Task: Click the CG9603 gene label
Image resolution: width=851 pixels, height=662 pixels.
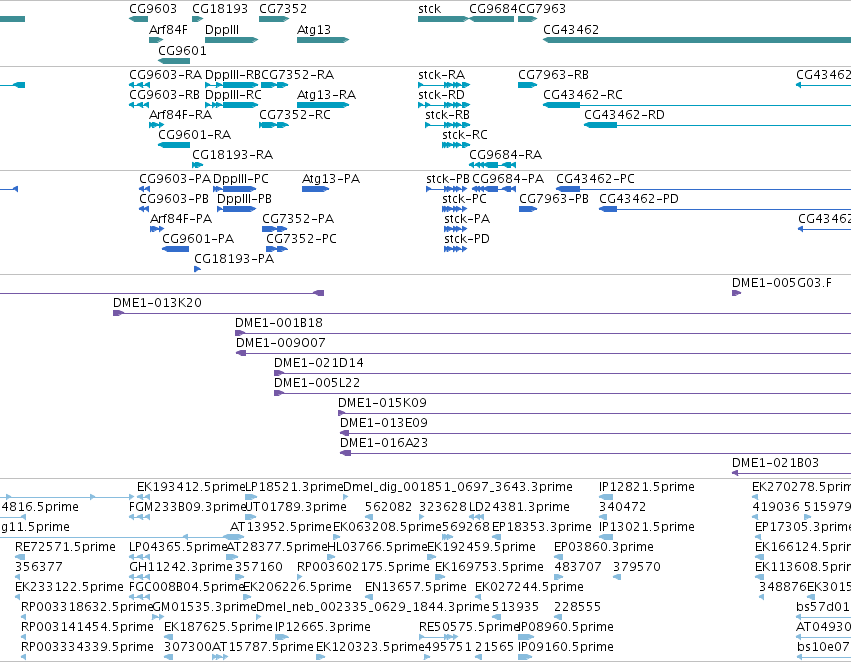Action: [x=153, y=9]
